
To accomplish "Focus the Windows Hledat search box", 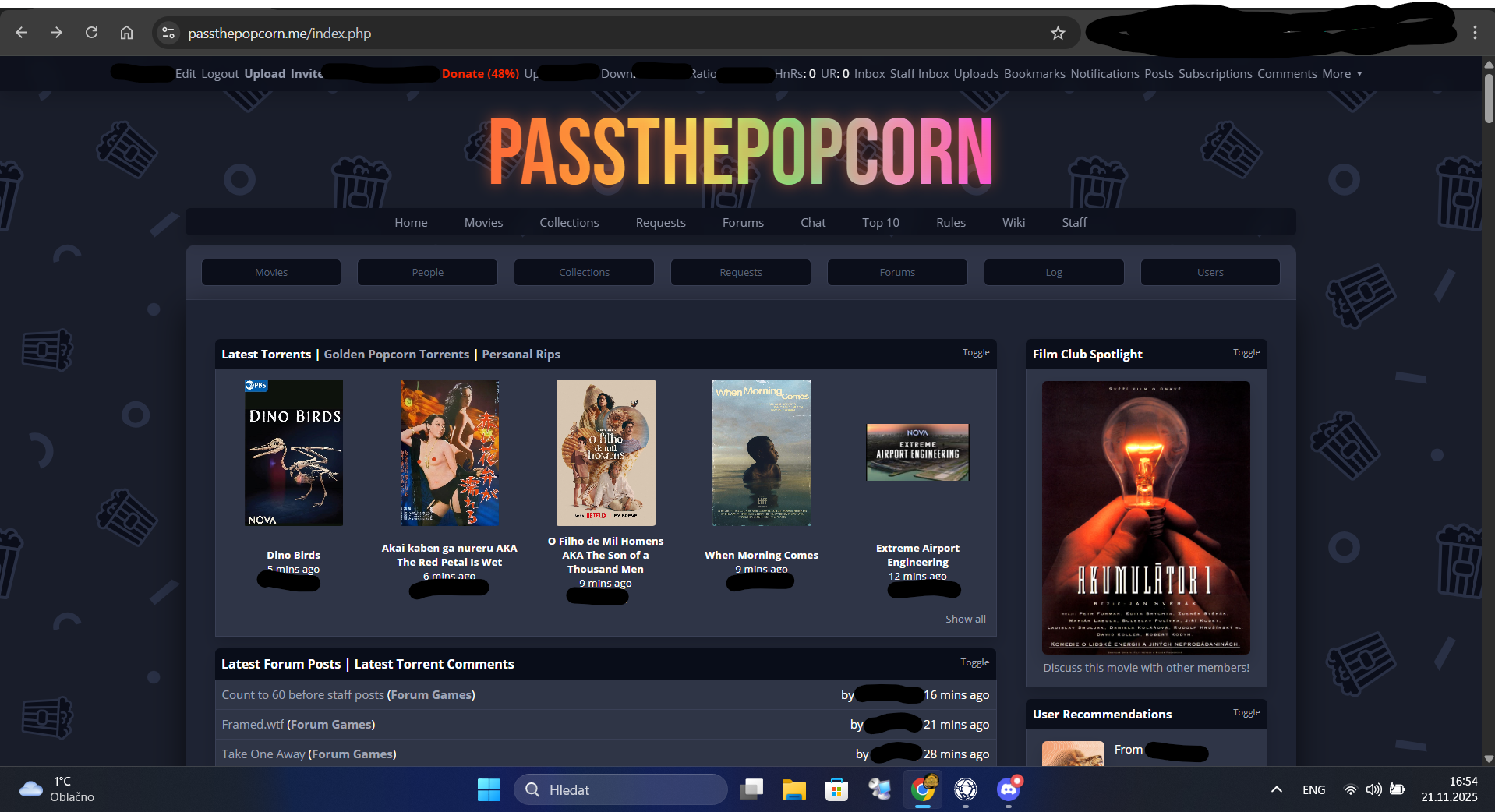I will coord(620,789).
